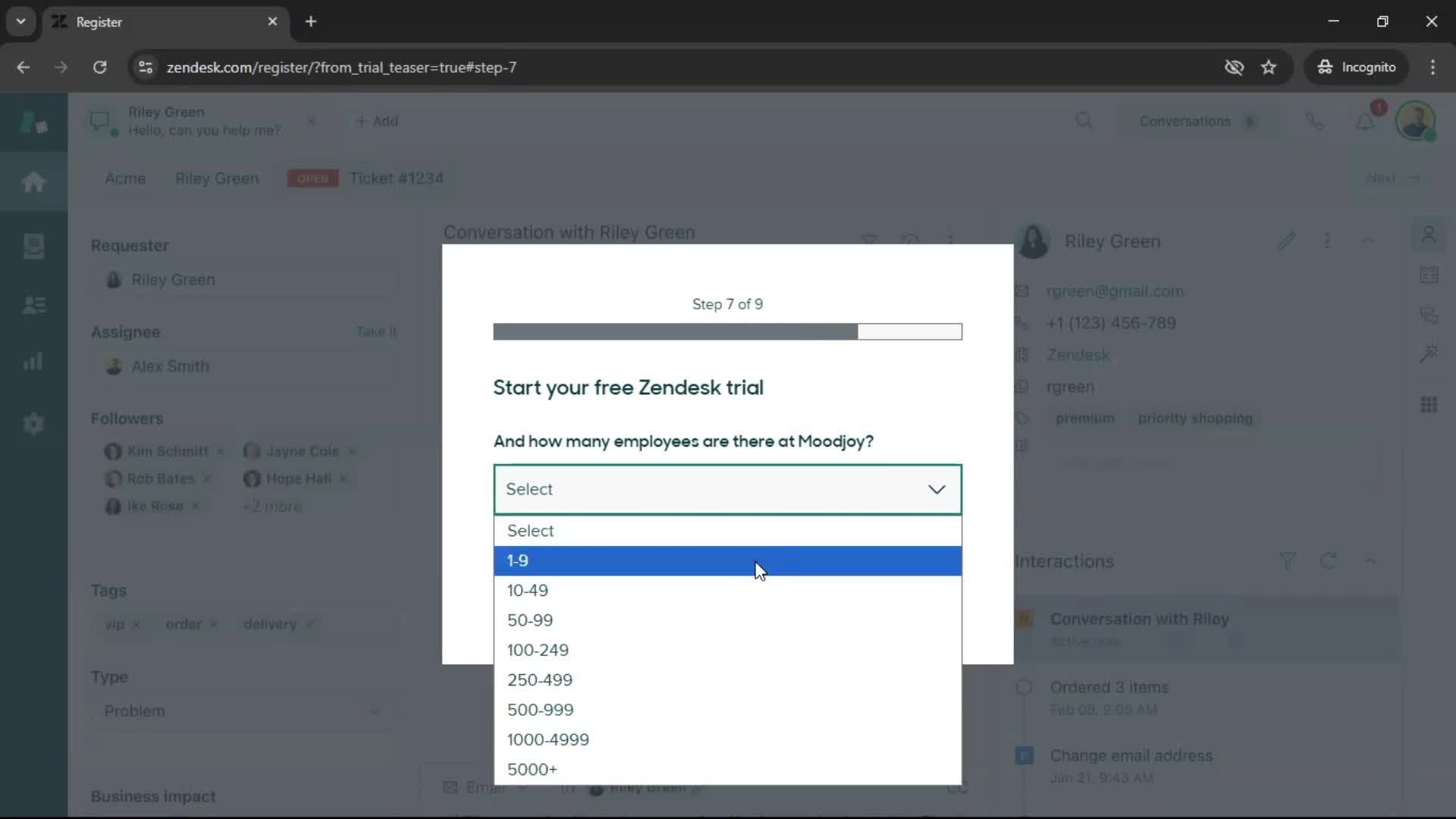Image resolution: width=1456 pixels, height=819 pixels.
Task: Collapse the Interactions section chevron
Action: [x=1370, y=561]
